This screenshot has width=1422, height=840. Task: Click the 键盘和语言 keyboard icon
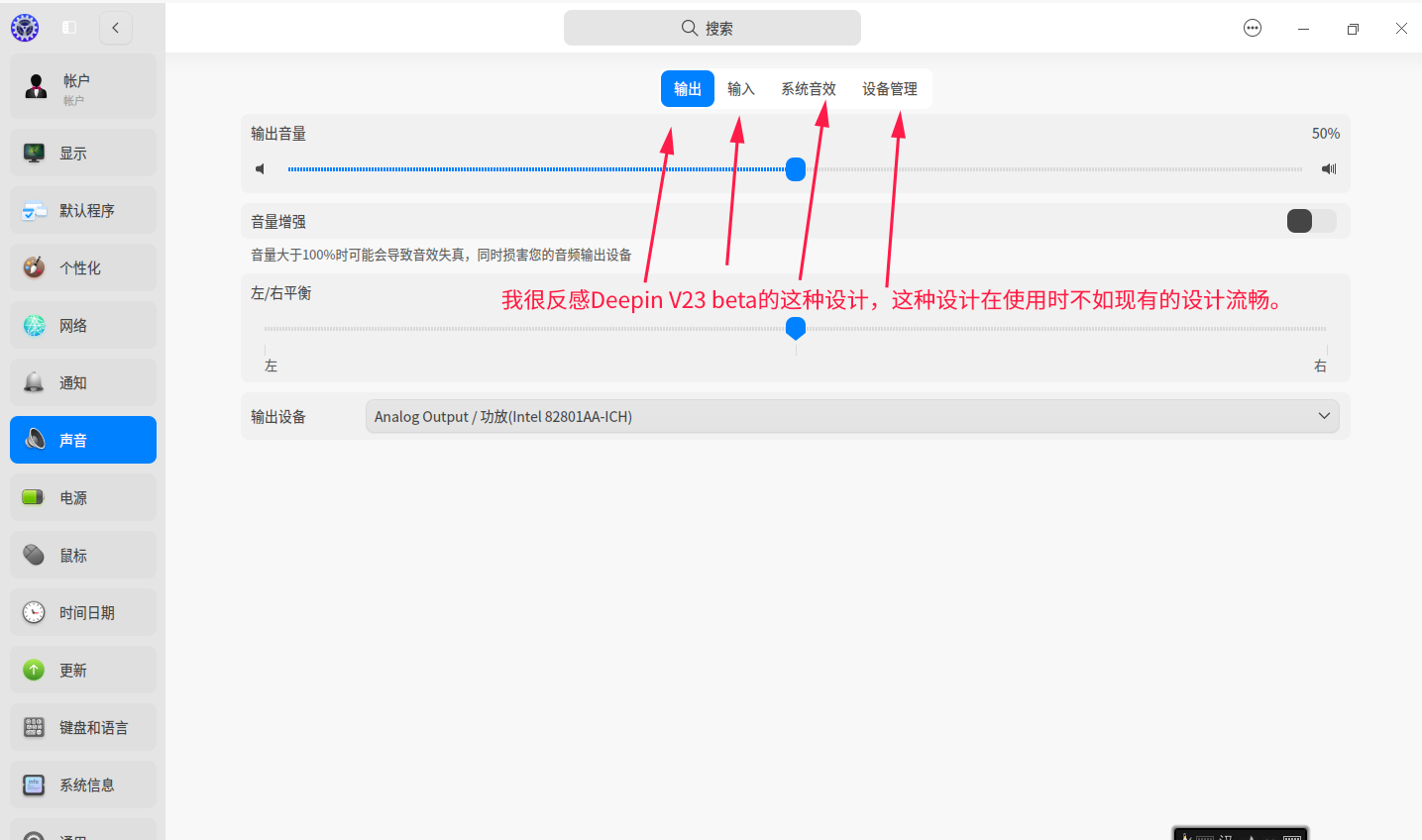click(34, 727)
